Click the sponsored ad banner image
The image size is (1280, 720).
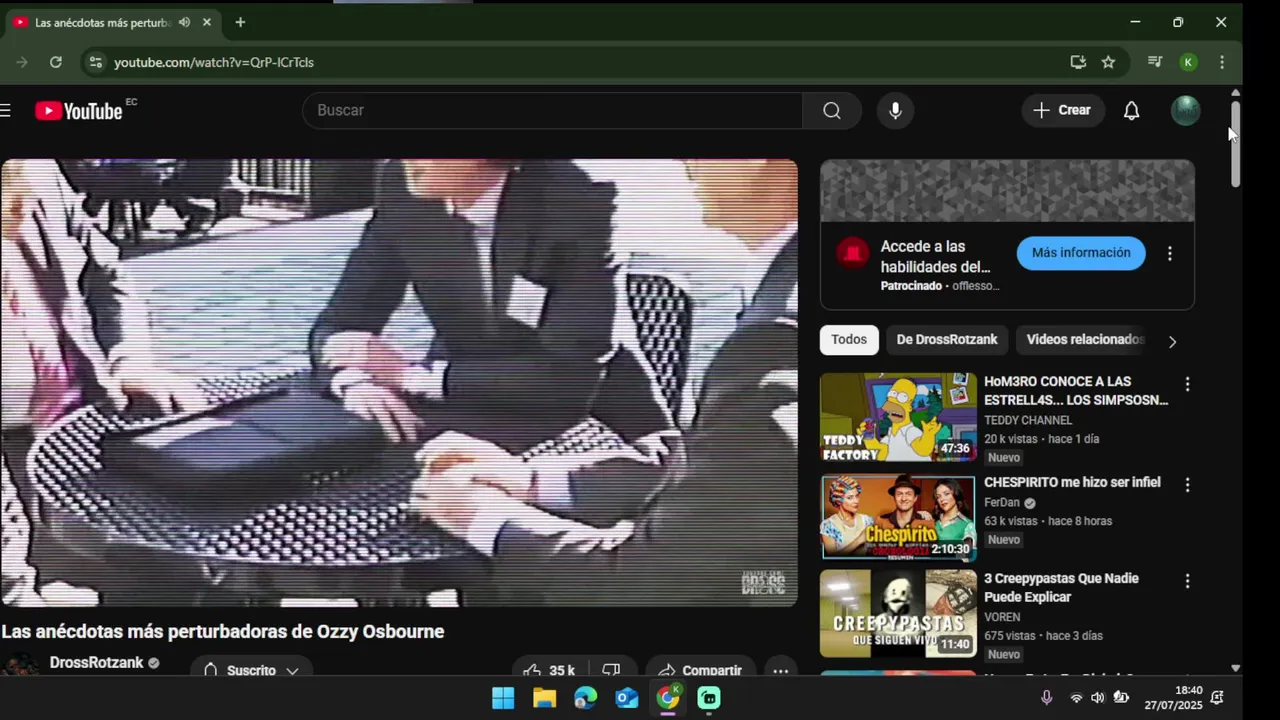[x=1007, y=190]
